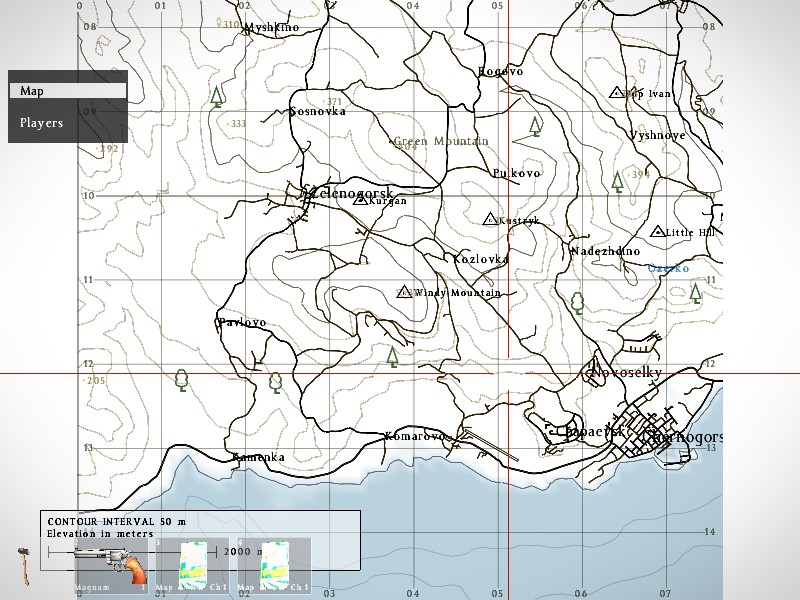Open the Players menu entry

click(41, 123)
